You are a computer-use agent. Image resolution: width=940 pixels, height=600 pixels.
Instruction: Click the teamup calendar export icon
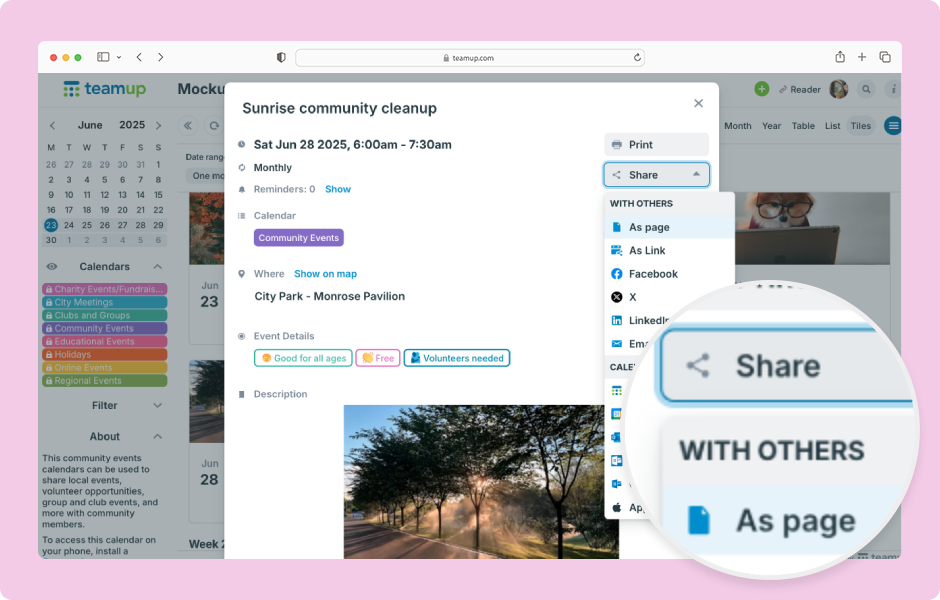616,391
